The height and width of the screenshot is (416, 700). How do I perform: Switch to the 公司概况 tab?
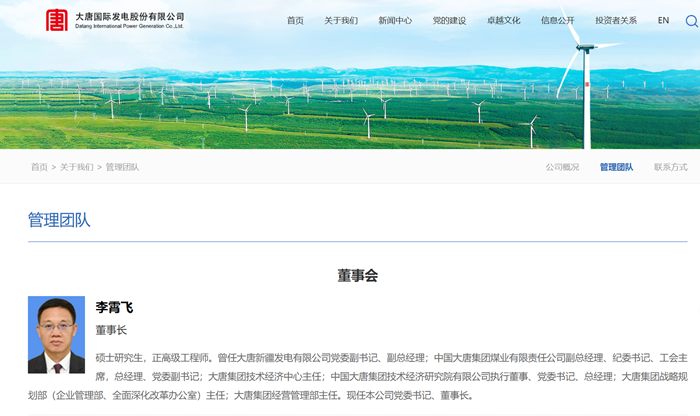point(562,167)
